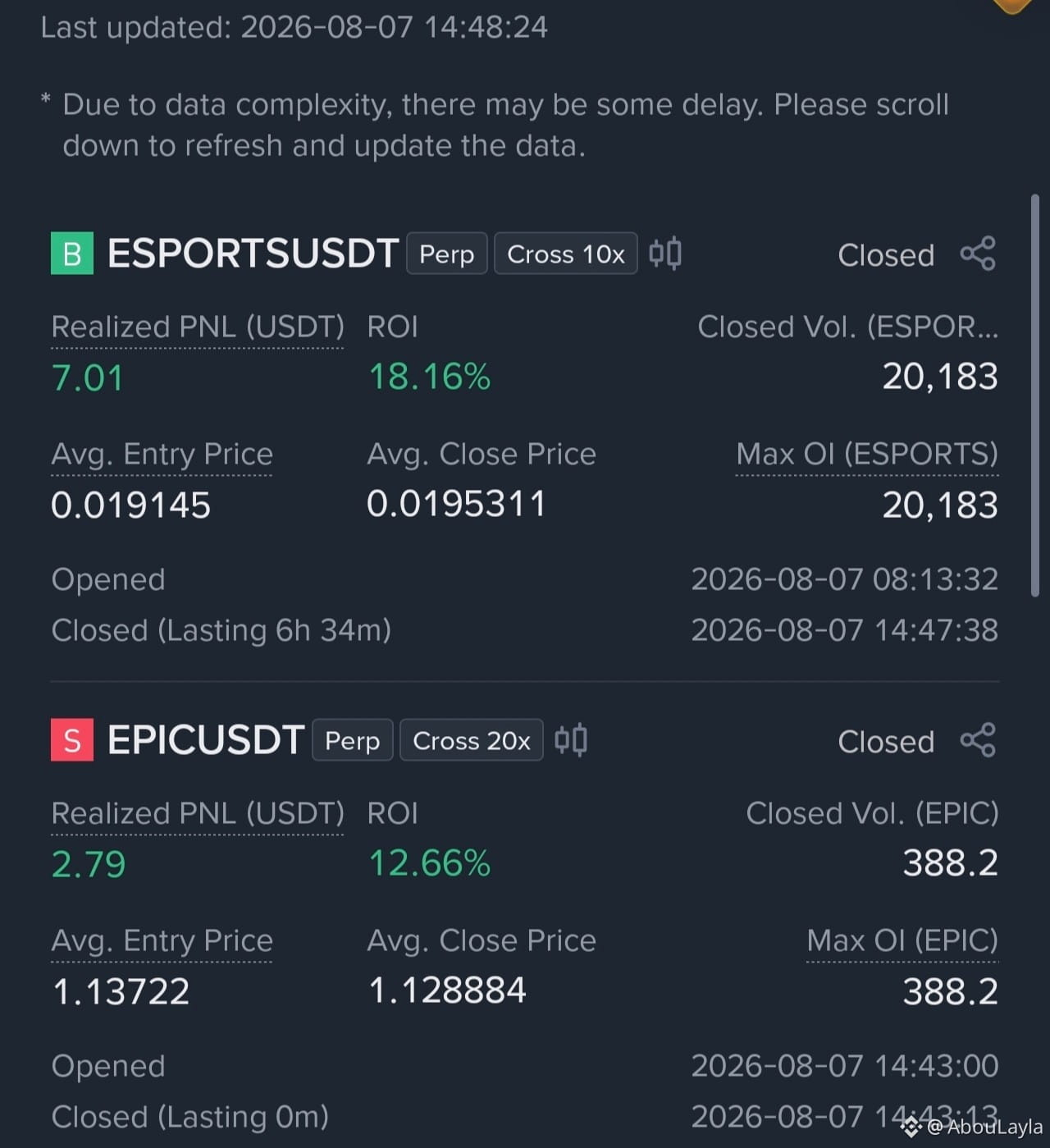Click the vertical scrollbar on the right
Image resolution: width=1050 pixels, height=1148 pixels.
pos(1035,396)
